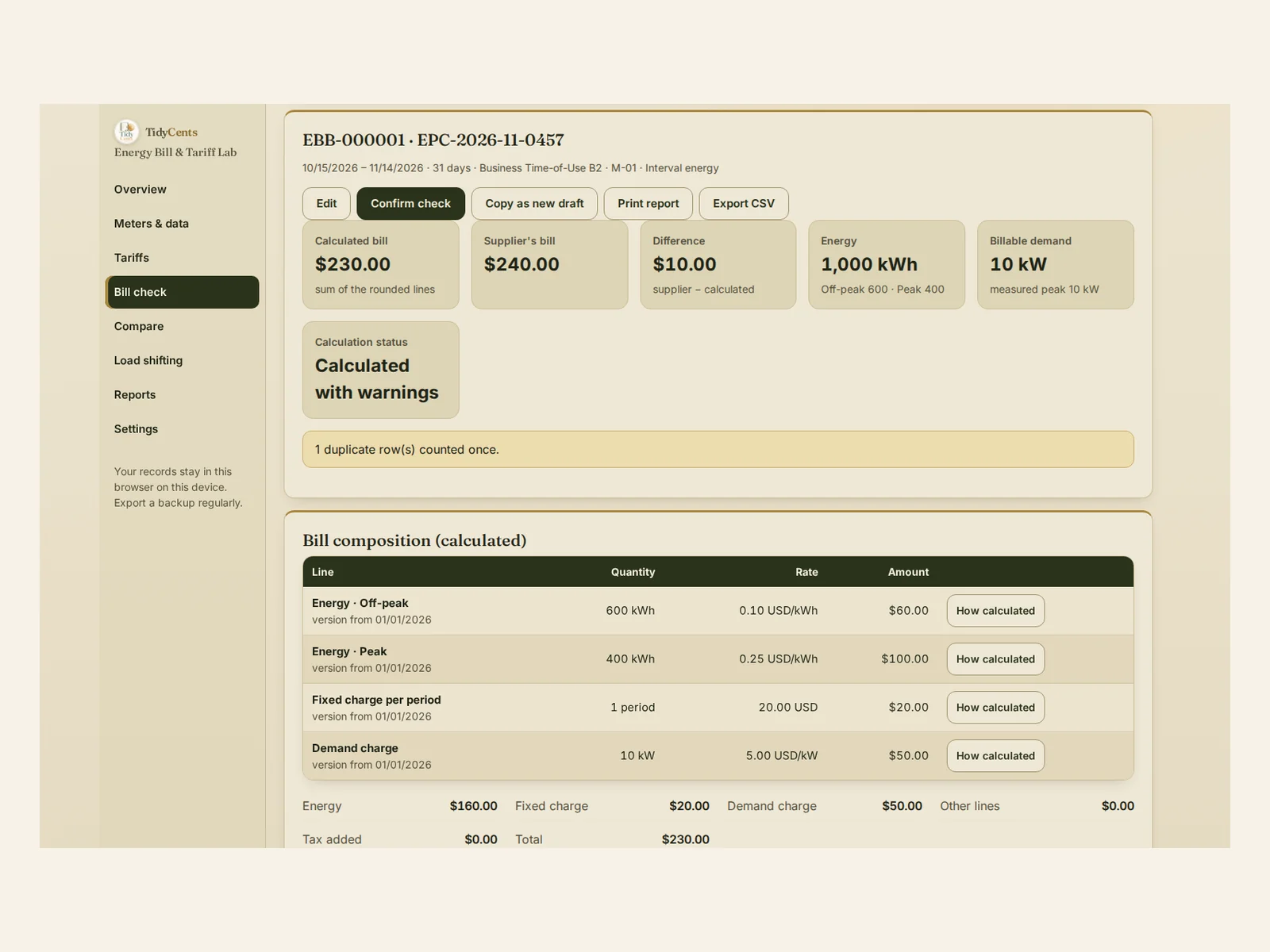1270x952 pixels.
Task: Click the Tax added $0.00 summary
Action: 400,839
